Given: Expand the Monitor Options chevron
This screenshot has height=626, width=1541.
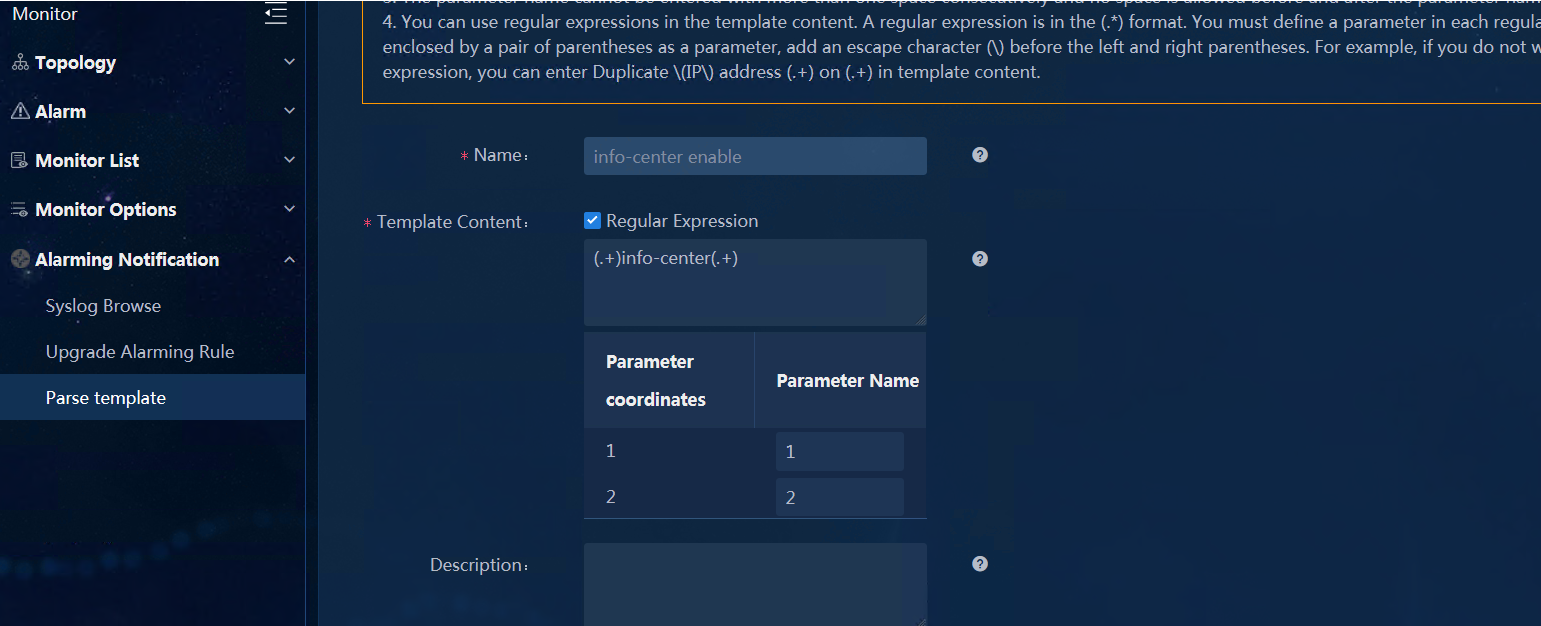Looking at the screenshot, I should coord(290,209).
